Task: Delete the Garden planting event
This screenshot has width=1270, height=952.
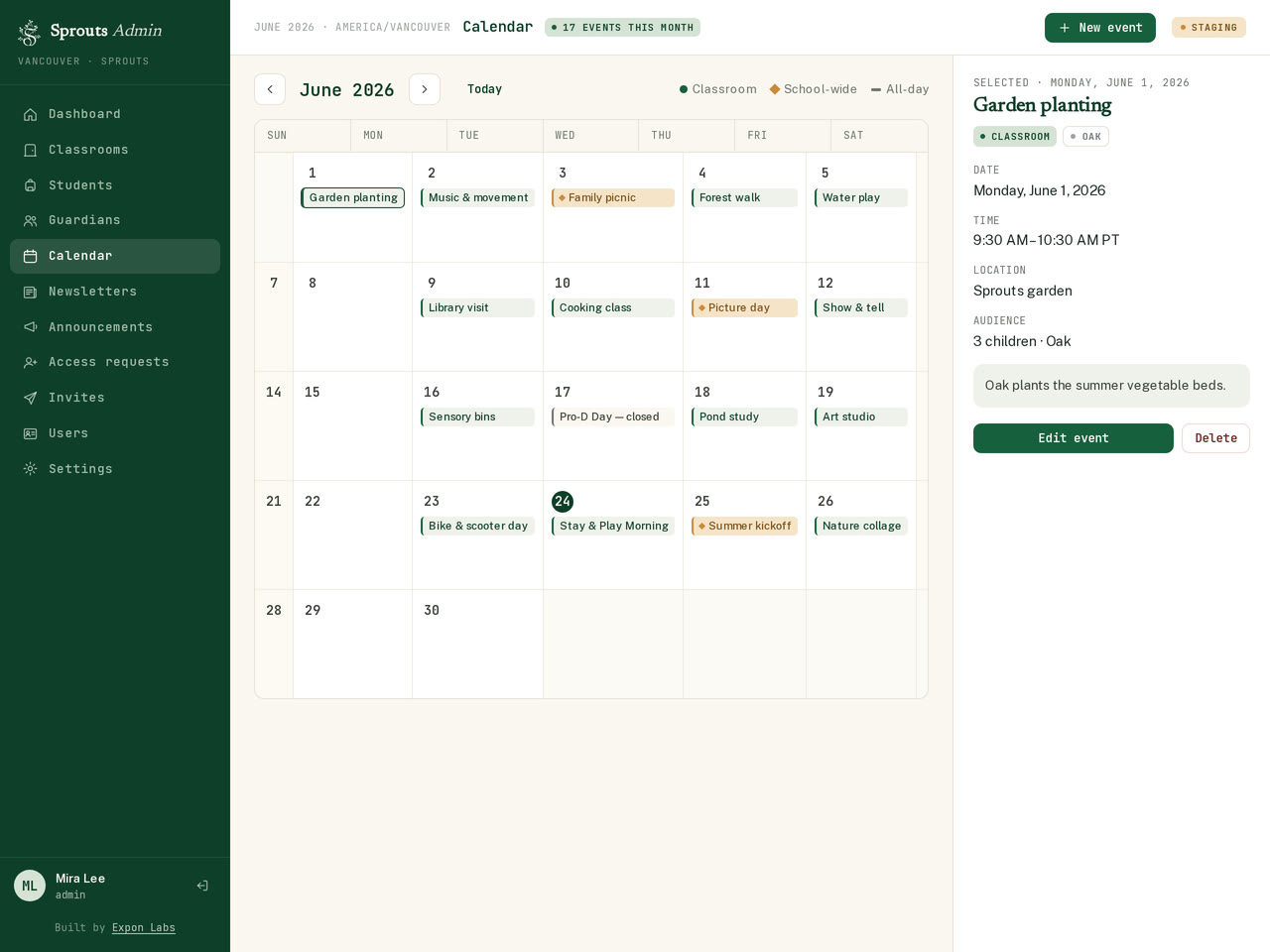Action: [x=1215, y=438]
